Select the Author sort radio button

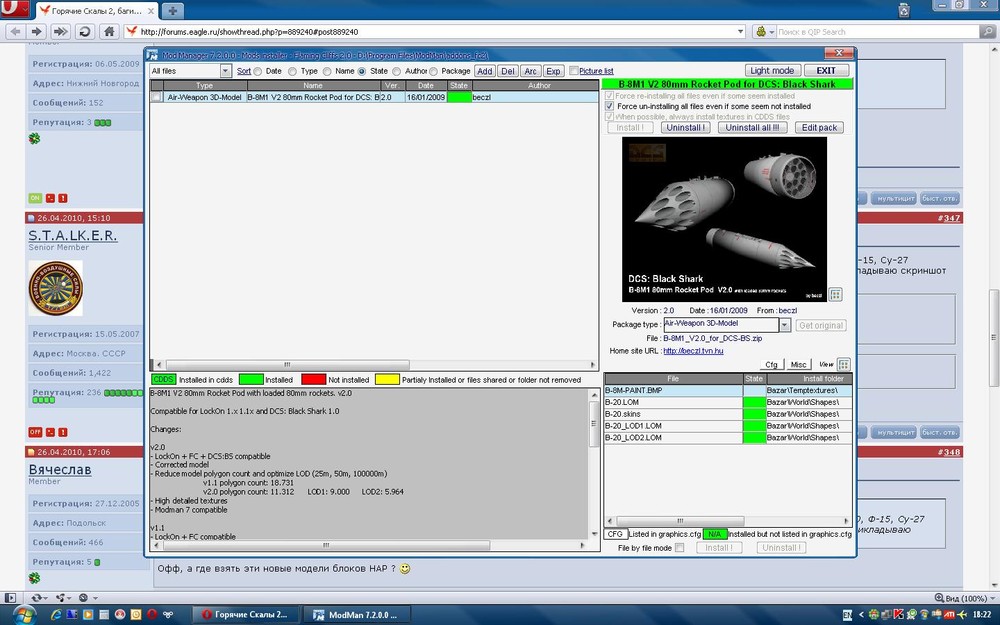pyautogui.click(x=397, y=71)
